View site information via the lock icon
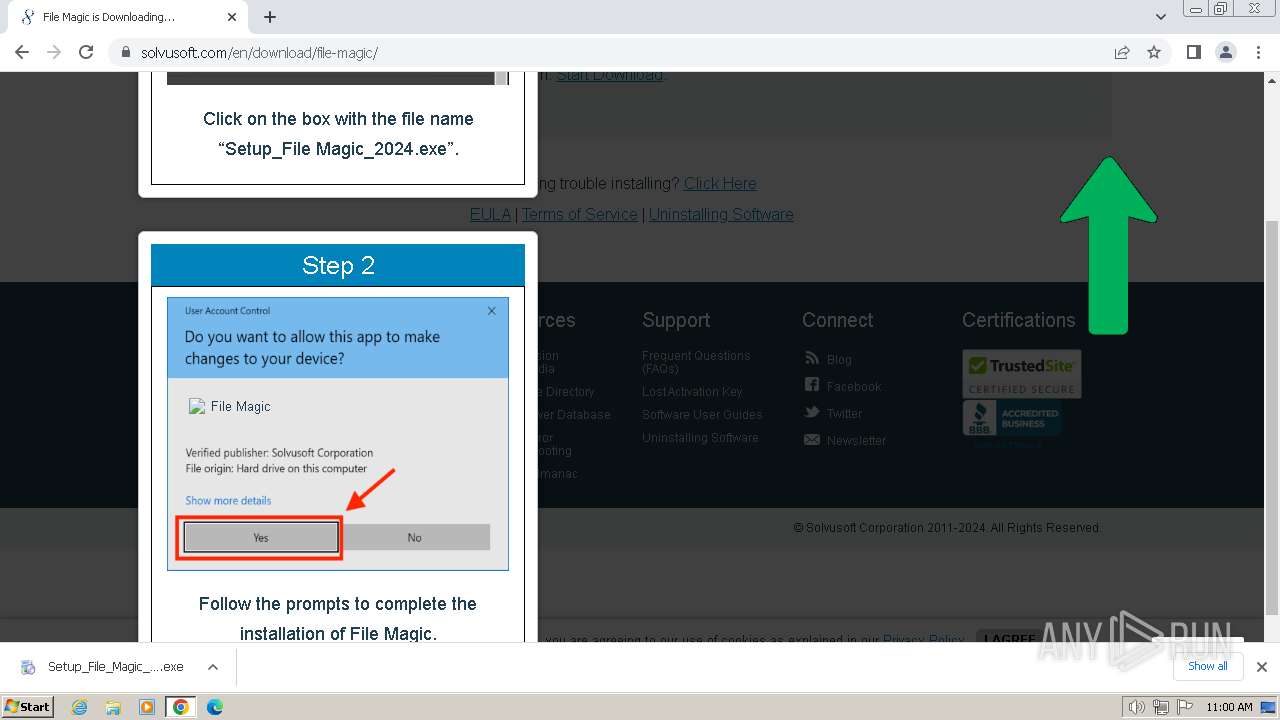Image resolution: width=1280 pixels, height=720 pixels. click(x=125, y=53)
